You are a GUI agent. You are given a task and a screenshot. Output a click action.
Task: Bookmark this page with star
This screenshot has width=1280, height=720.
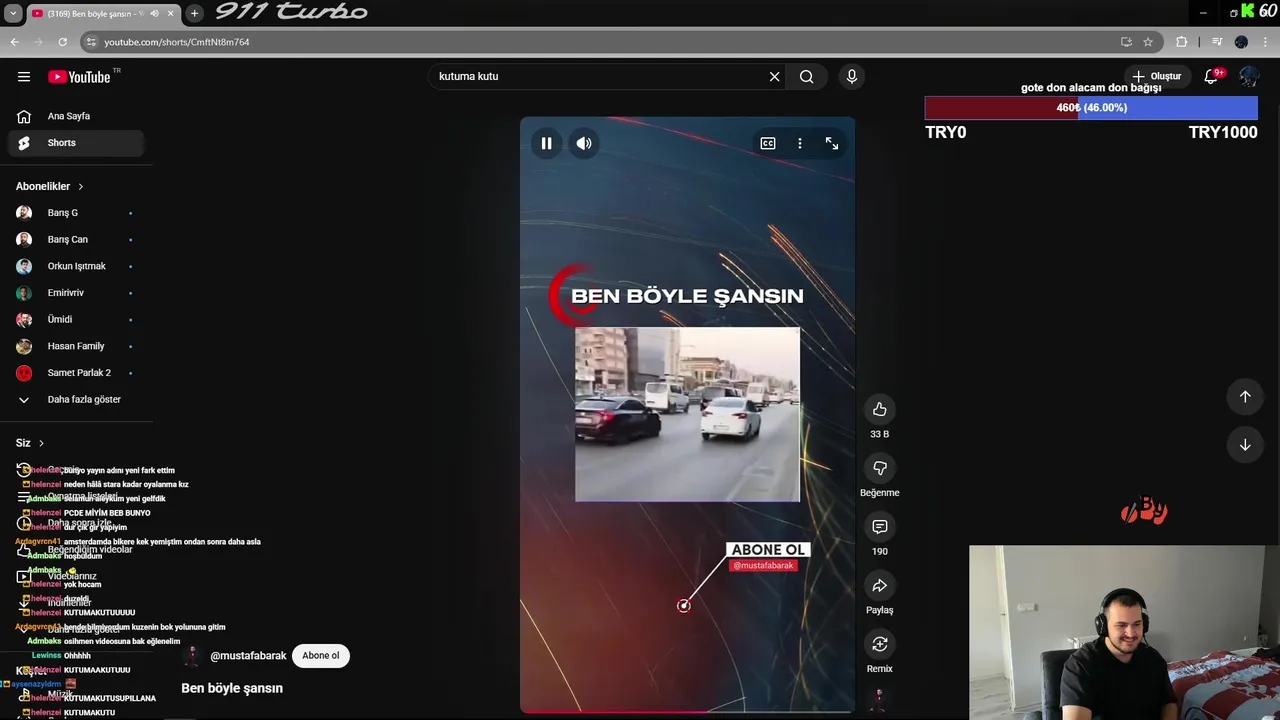pos(1148,42)
